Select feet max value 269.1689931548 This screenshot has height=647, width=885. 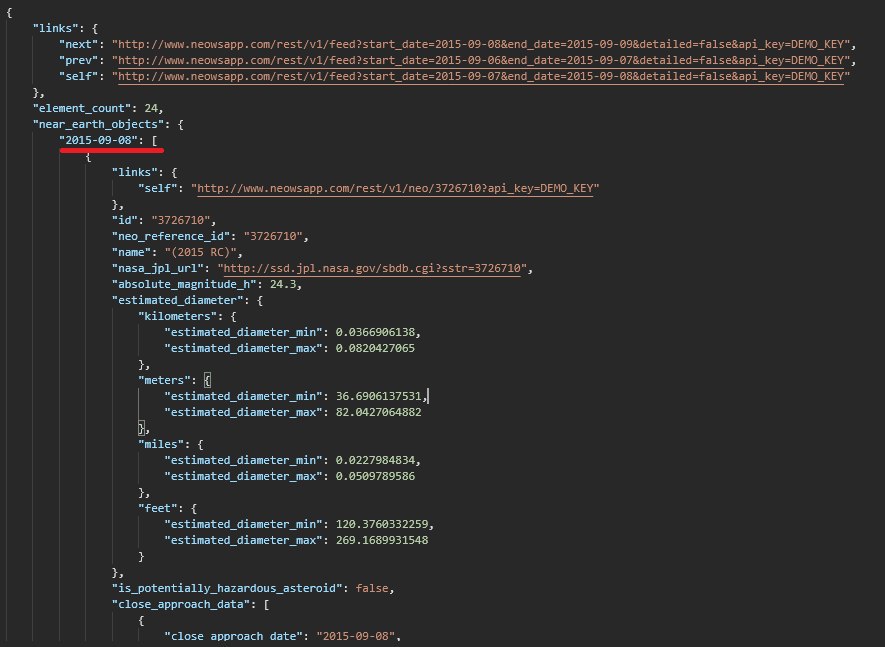(x=382, y=540)
